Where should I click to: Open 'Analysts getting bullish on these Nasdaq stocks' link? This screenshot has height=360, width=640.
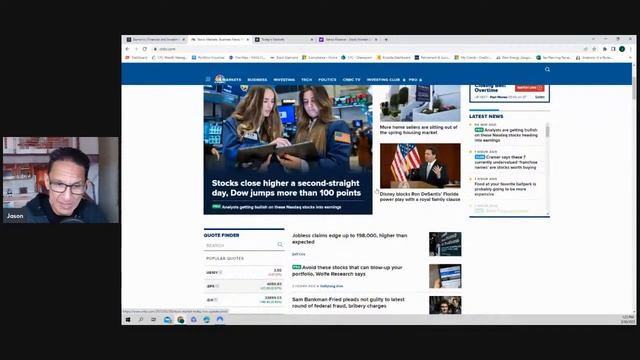click(281, 207)
